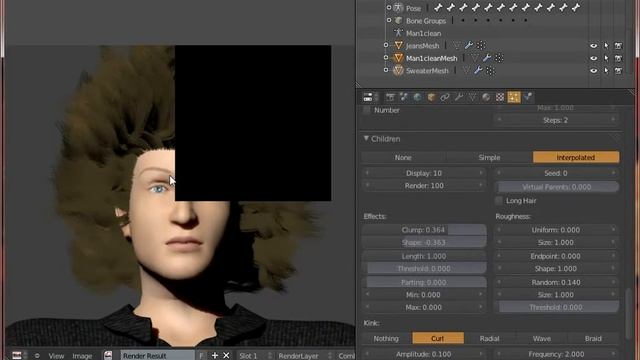Open the Texture properties tab
Screen dimensions: 640x360
click(500, 97)
